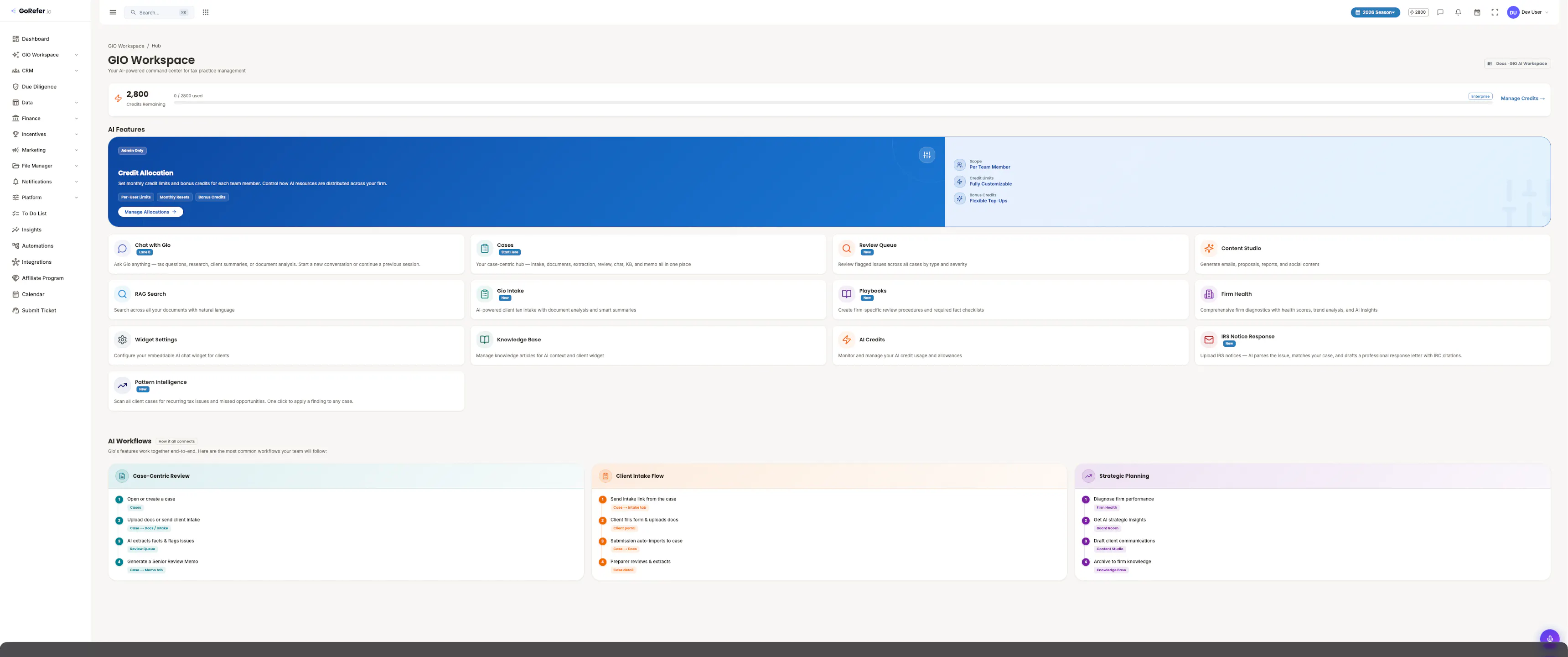Click the Board Room step tag
This screenshot has width=1568, height=657.
click(x=1107, y=528)
